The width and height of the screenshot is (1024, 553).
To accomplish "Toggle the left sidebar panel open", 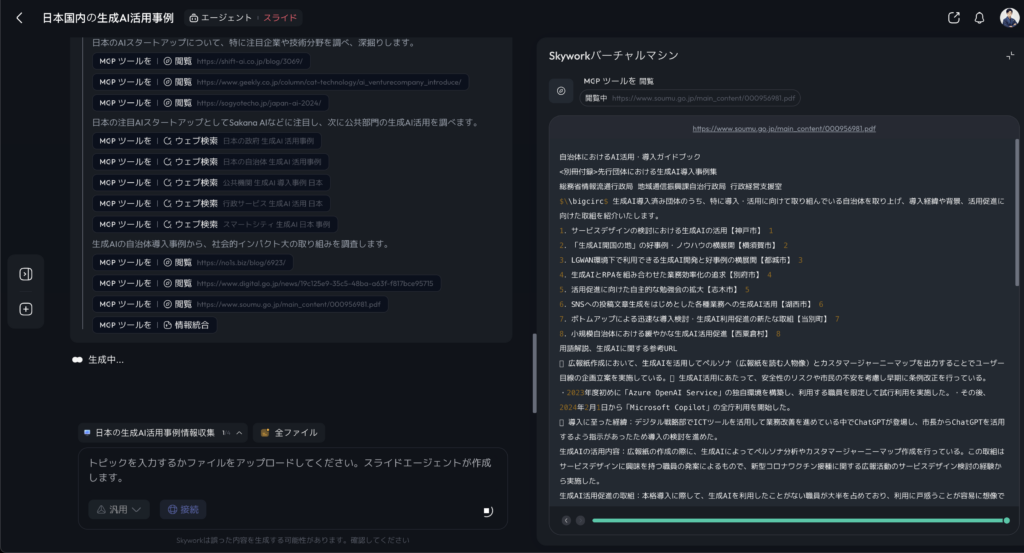I will pyautogui.click(x=26, y=274).
